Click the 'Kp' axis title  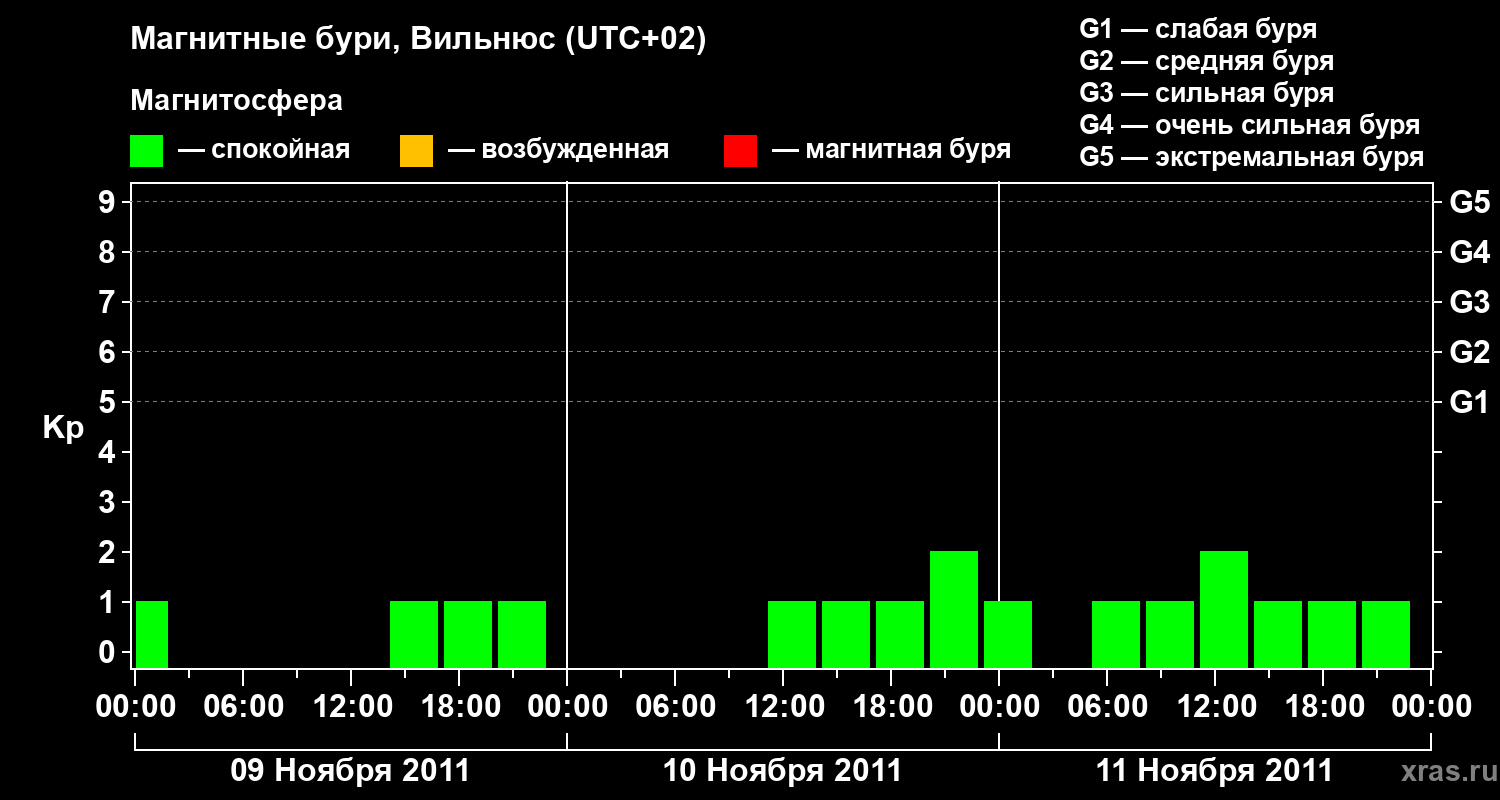[63, 428]
